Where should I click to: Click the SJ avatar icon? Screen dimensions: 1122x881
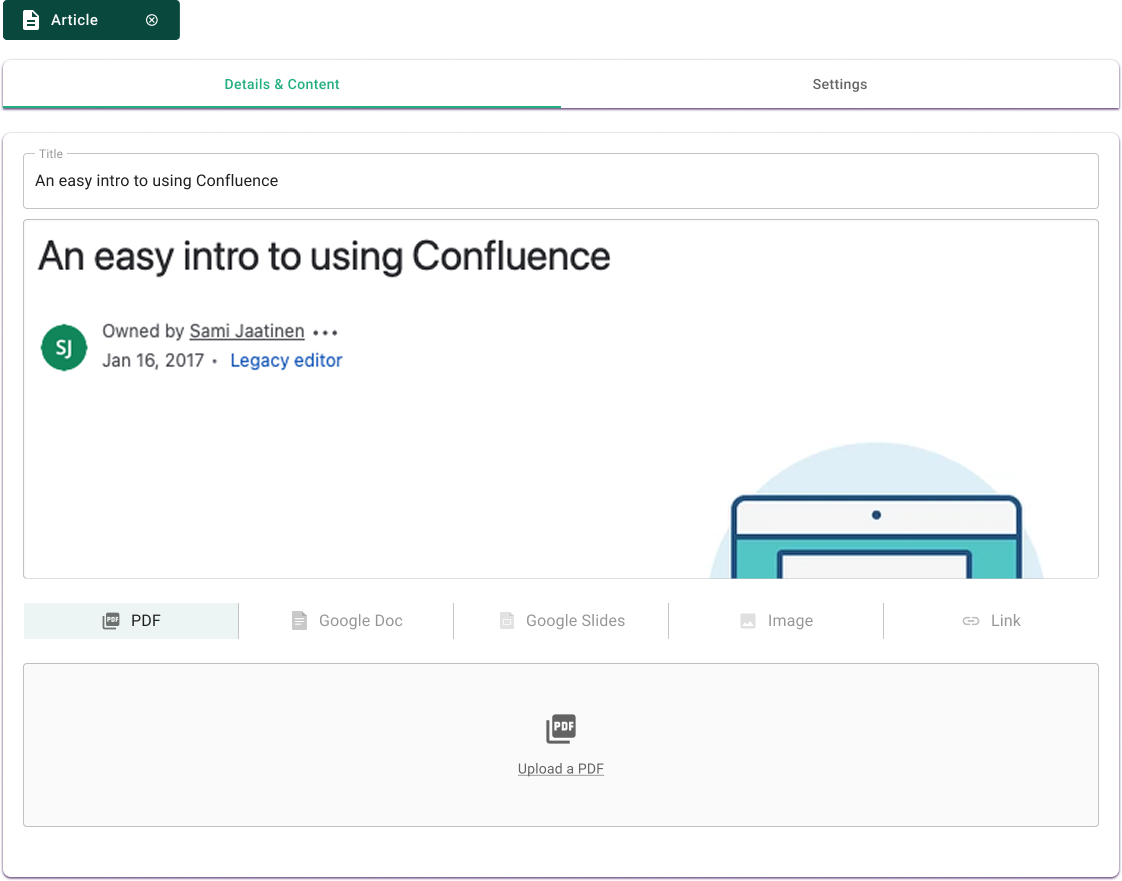[x=64, y=347]
